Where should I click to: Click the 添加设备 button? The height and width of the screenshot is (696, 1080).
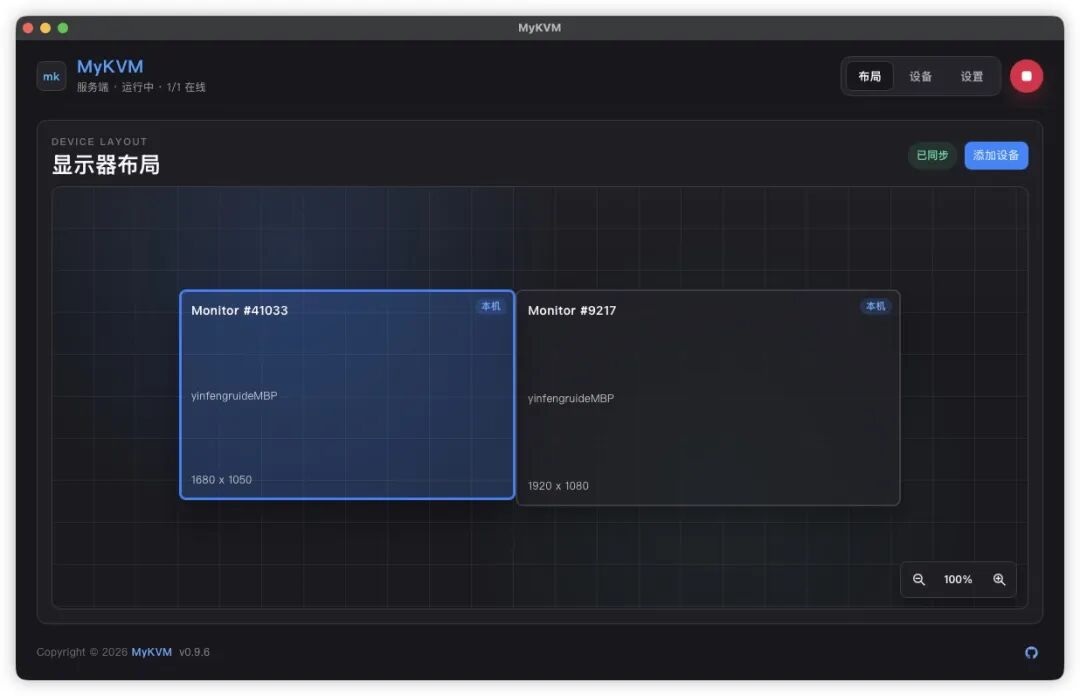tap(996, 156)
